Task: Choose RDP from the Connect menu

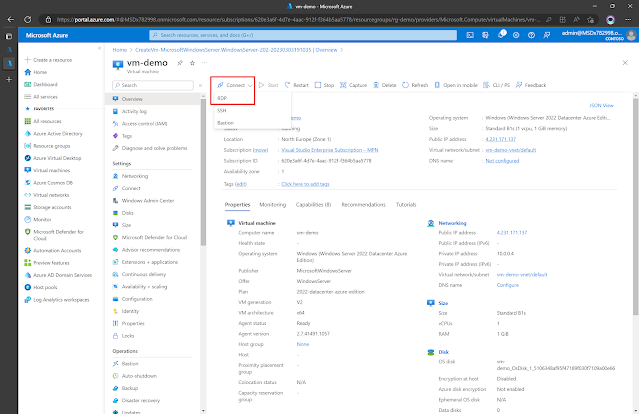Action: (x=222, y=98)
